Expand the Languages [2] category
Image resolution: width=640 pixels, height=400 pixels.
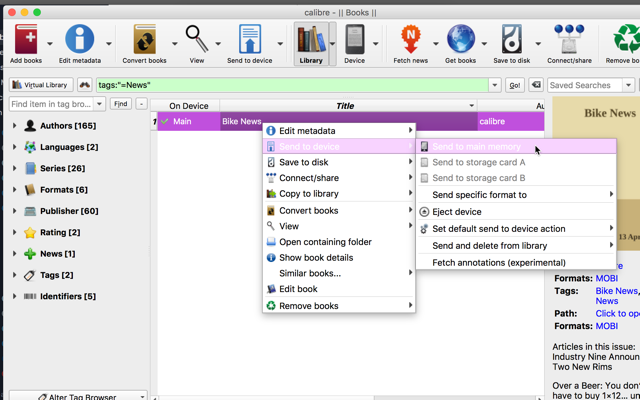click(15, 147)
